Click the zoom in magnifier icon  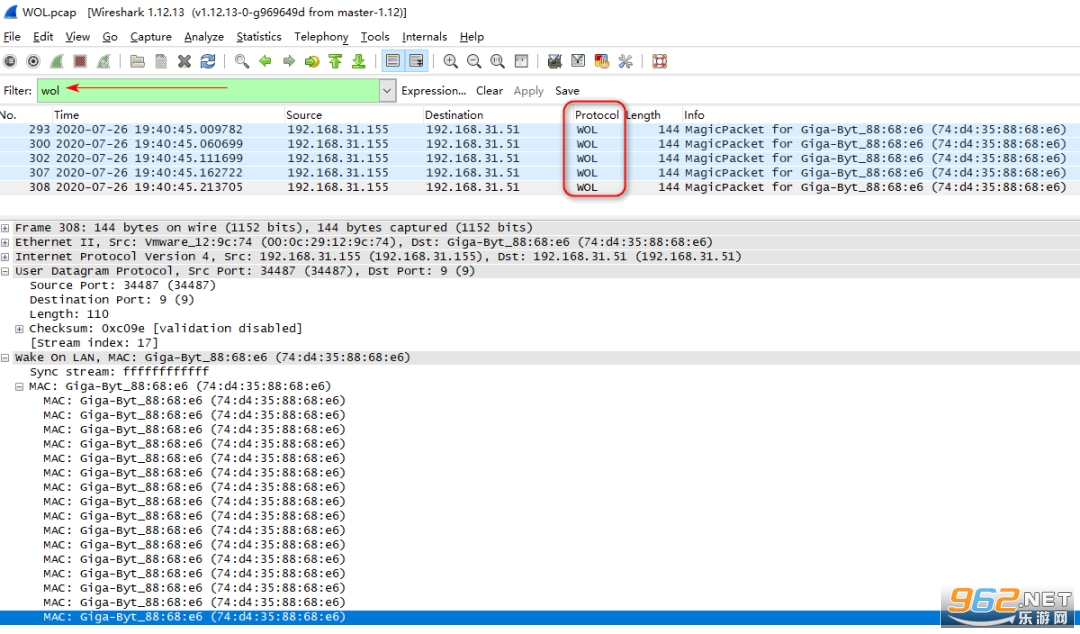tap(451, 62)
